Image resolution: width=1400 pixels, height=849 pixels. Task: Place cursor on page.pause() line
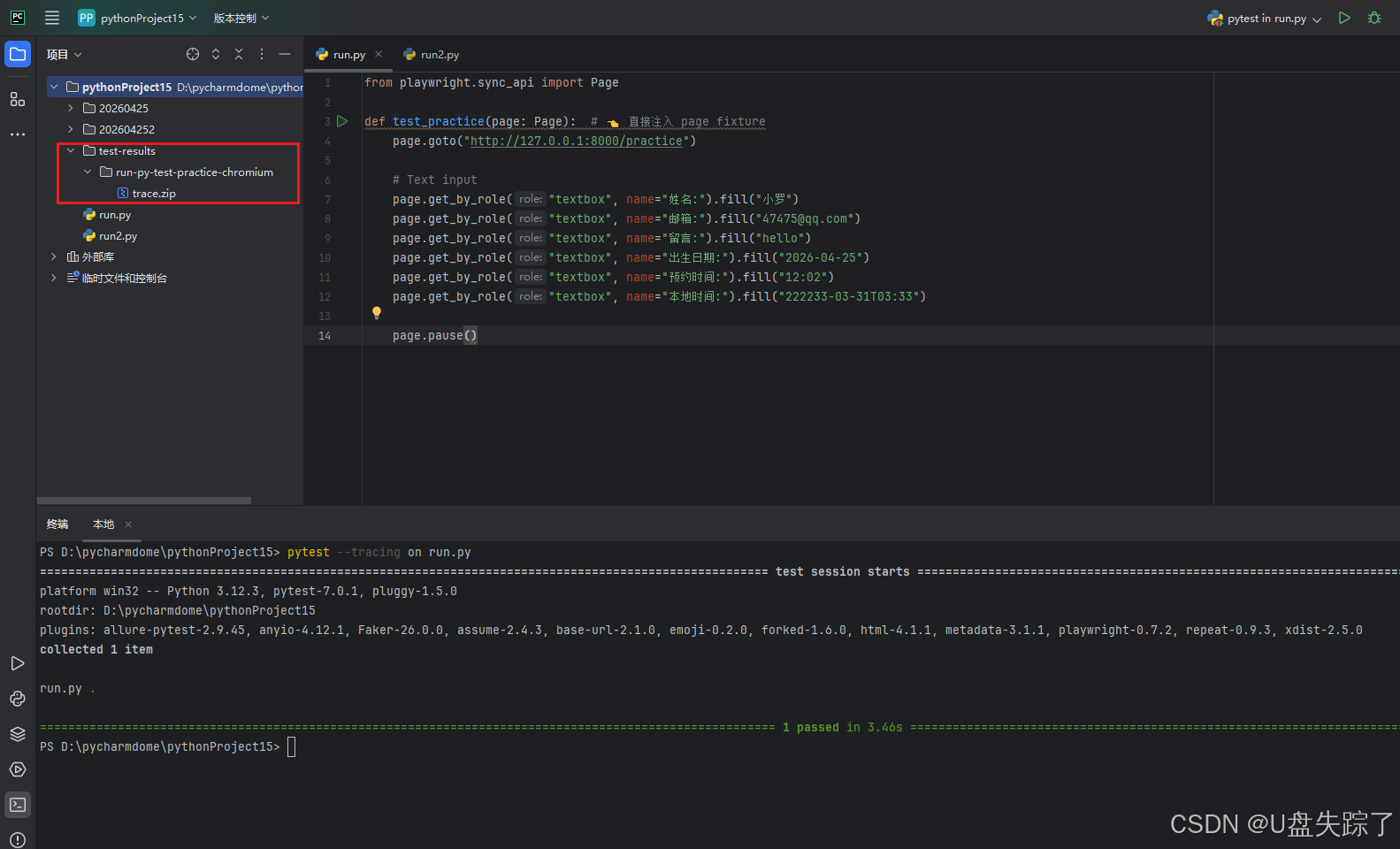coord(434,335)
